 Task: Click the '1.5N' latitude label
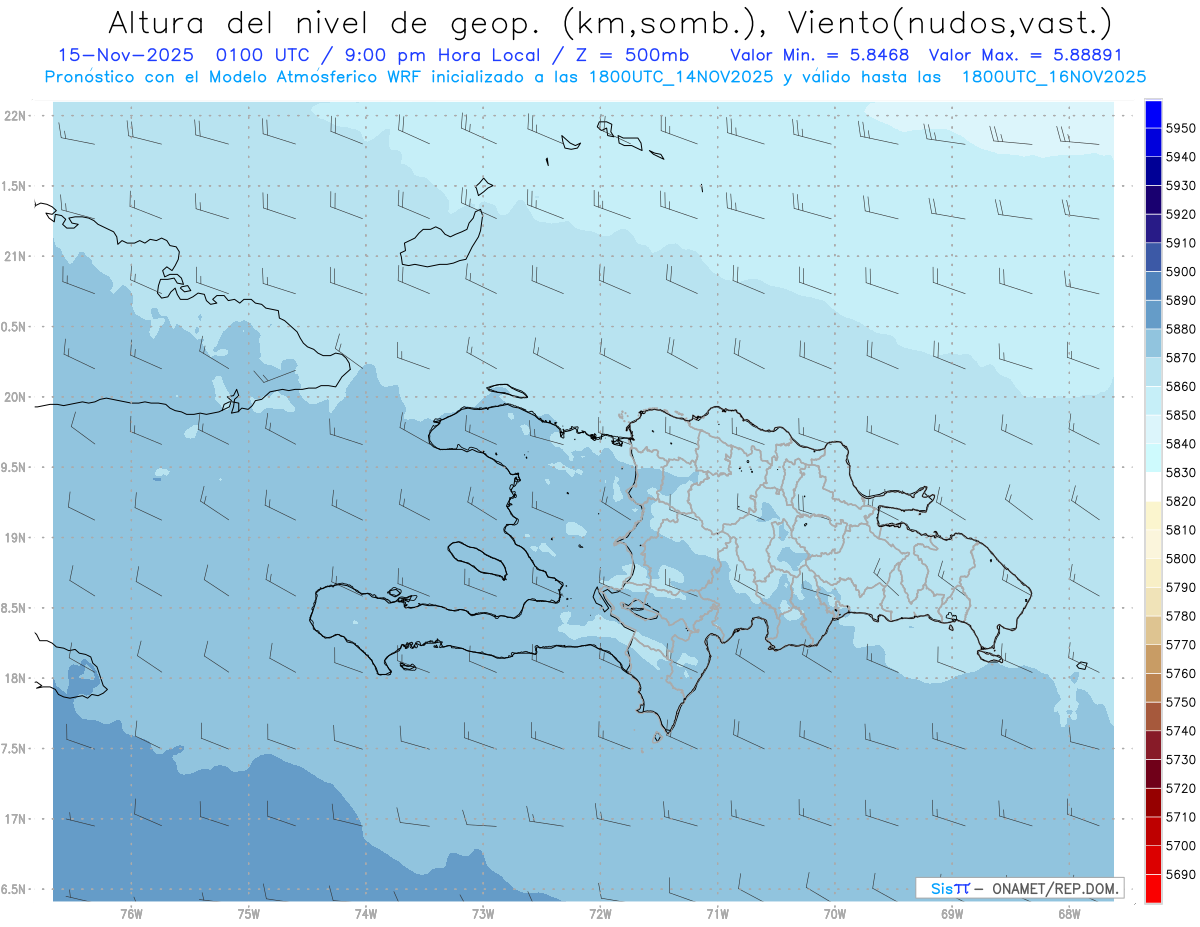[15, 186]
